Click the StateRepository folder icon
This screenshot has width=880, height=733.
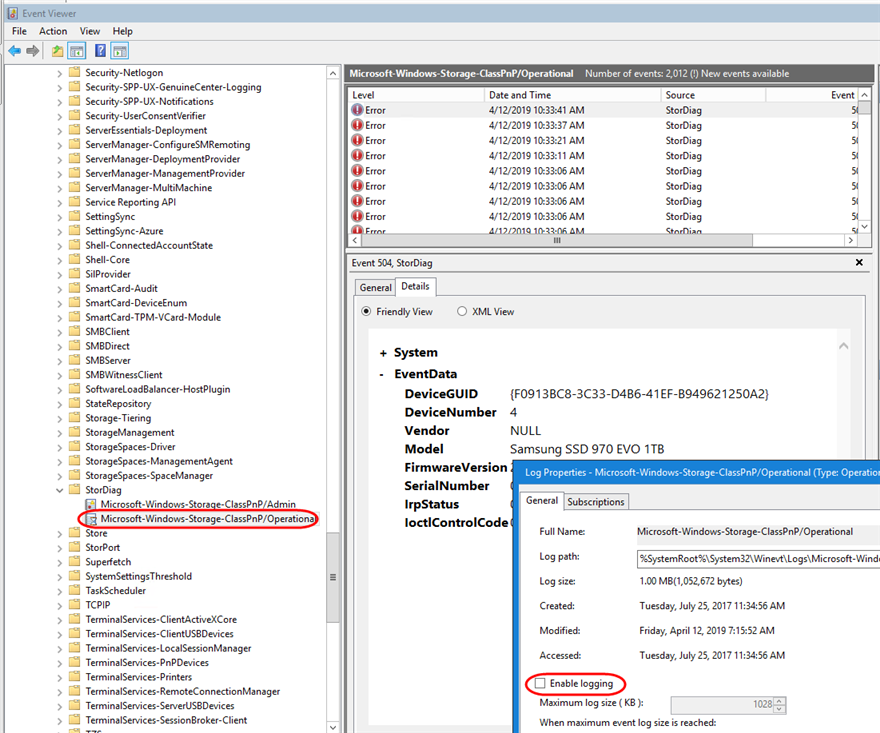pos(75,404)
